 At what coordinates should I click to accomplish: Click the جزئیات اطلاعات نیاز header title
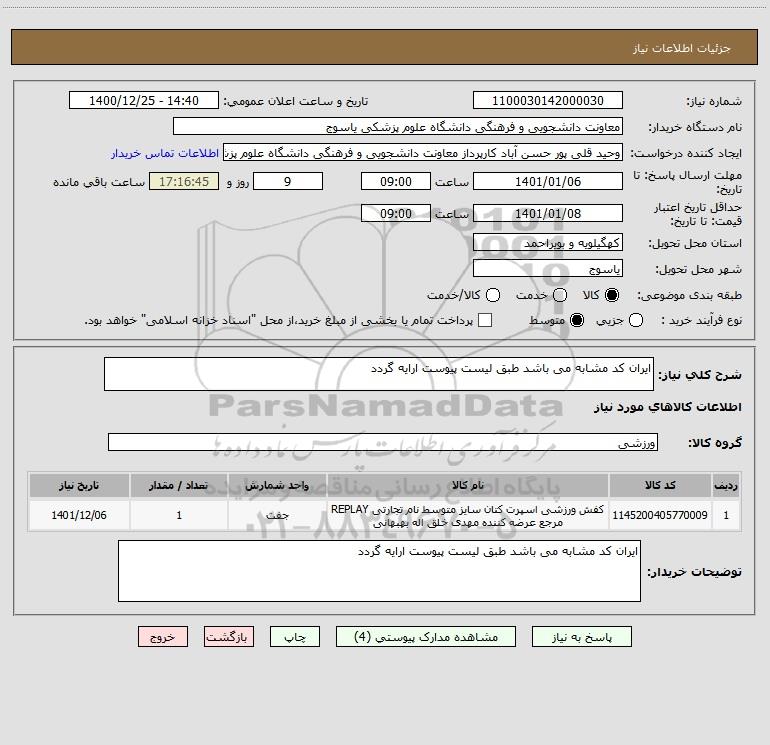[x=681, y=48]
